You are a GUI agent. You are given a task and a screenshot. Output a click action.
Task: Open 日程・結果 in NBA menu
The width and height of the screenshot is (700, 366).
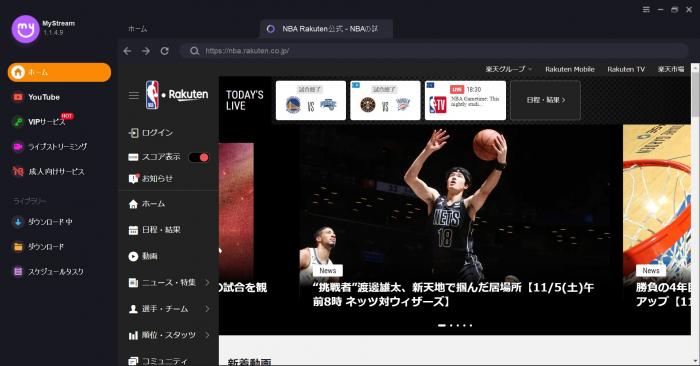coord(154,230)
